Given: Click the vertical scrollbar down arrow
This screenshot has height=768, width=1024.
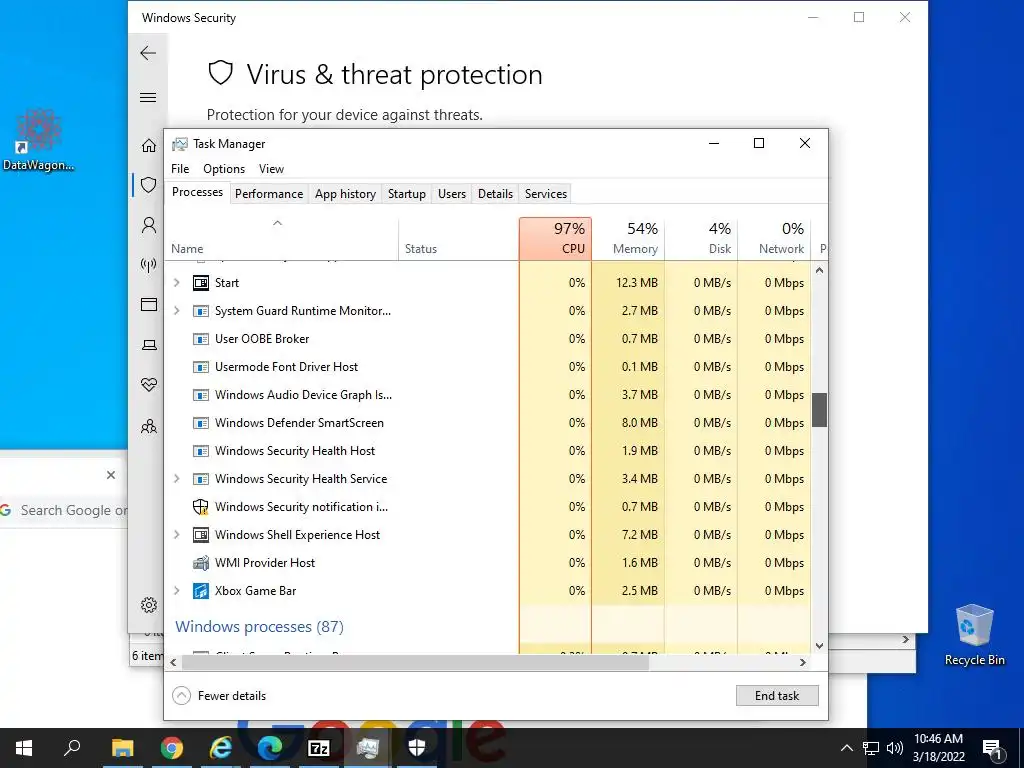Looking at the screenshot, I should tap(820, 646).
